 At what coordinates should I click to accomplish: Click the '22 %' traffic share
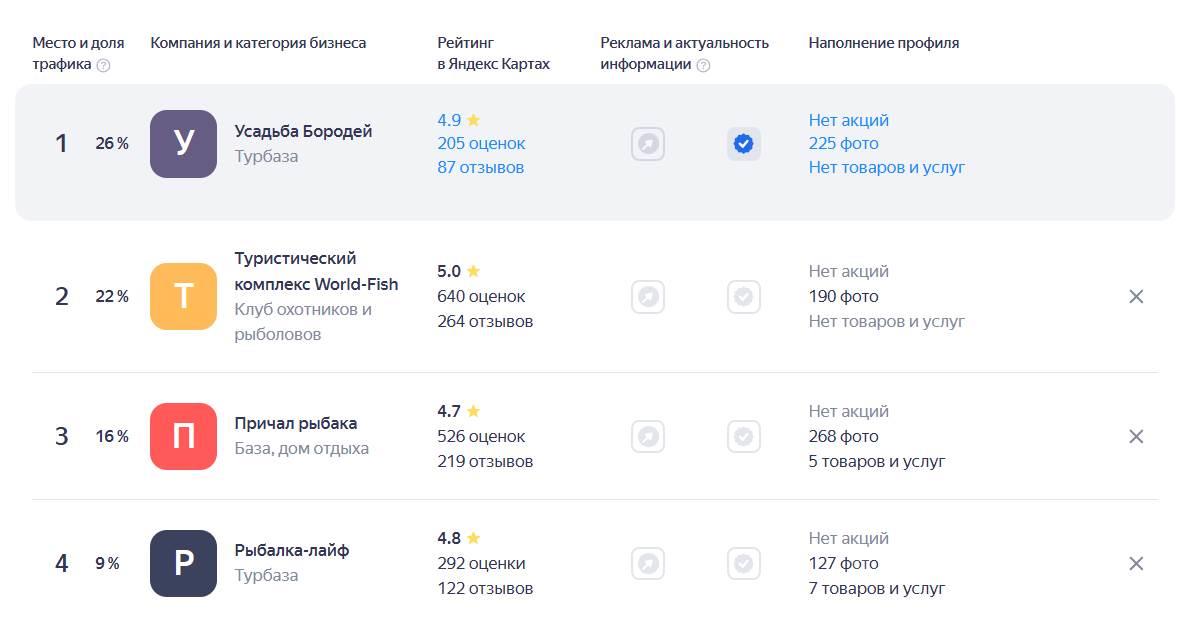click(x=112, y=296)
